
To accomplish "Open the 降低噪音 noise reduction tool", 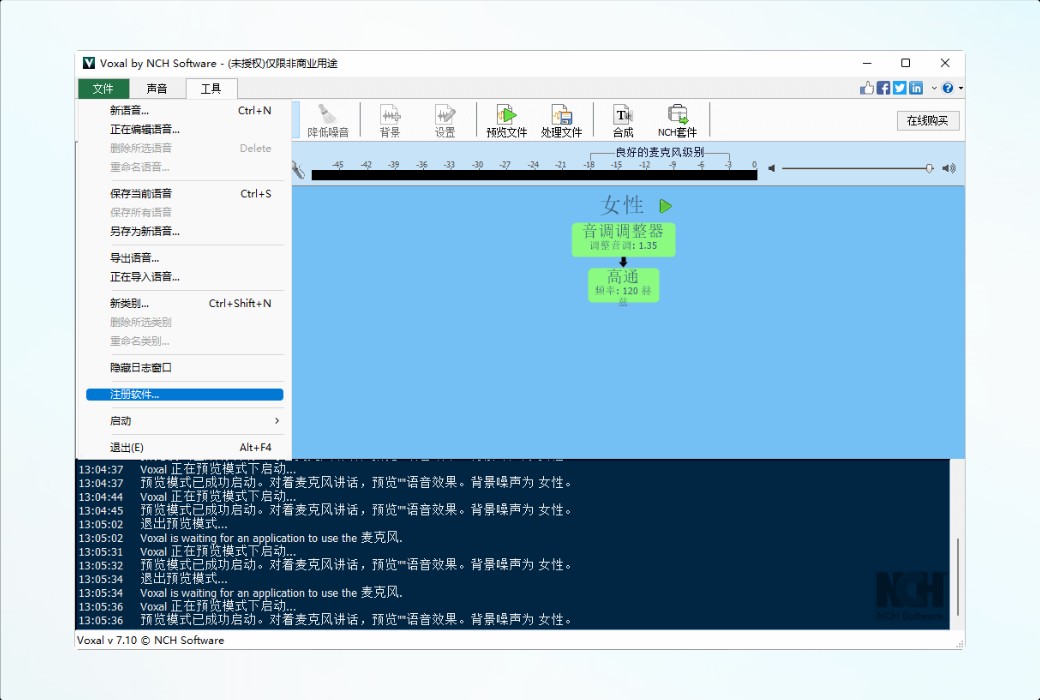I will pos(328,121).
